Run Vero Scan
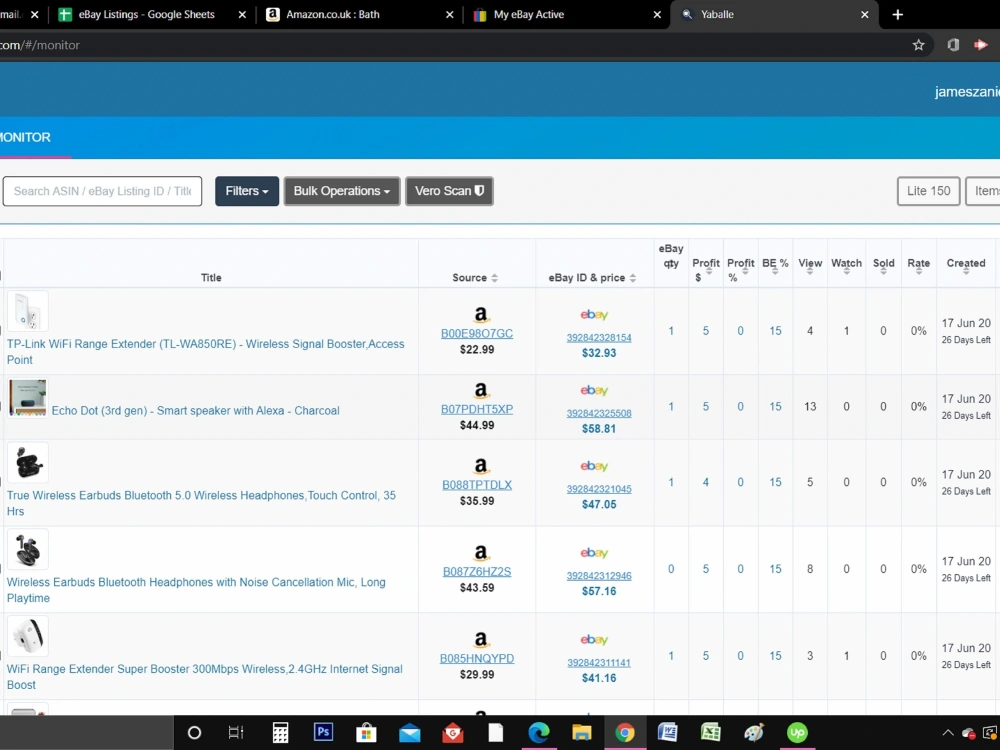This screenshot has width=1000, height=750. coord(449,191)
